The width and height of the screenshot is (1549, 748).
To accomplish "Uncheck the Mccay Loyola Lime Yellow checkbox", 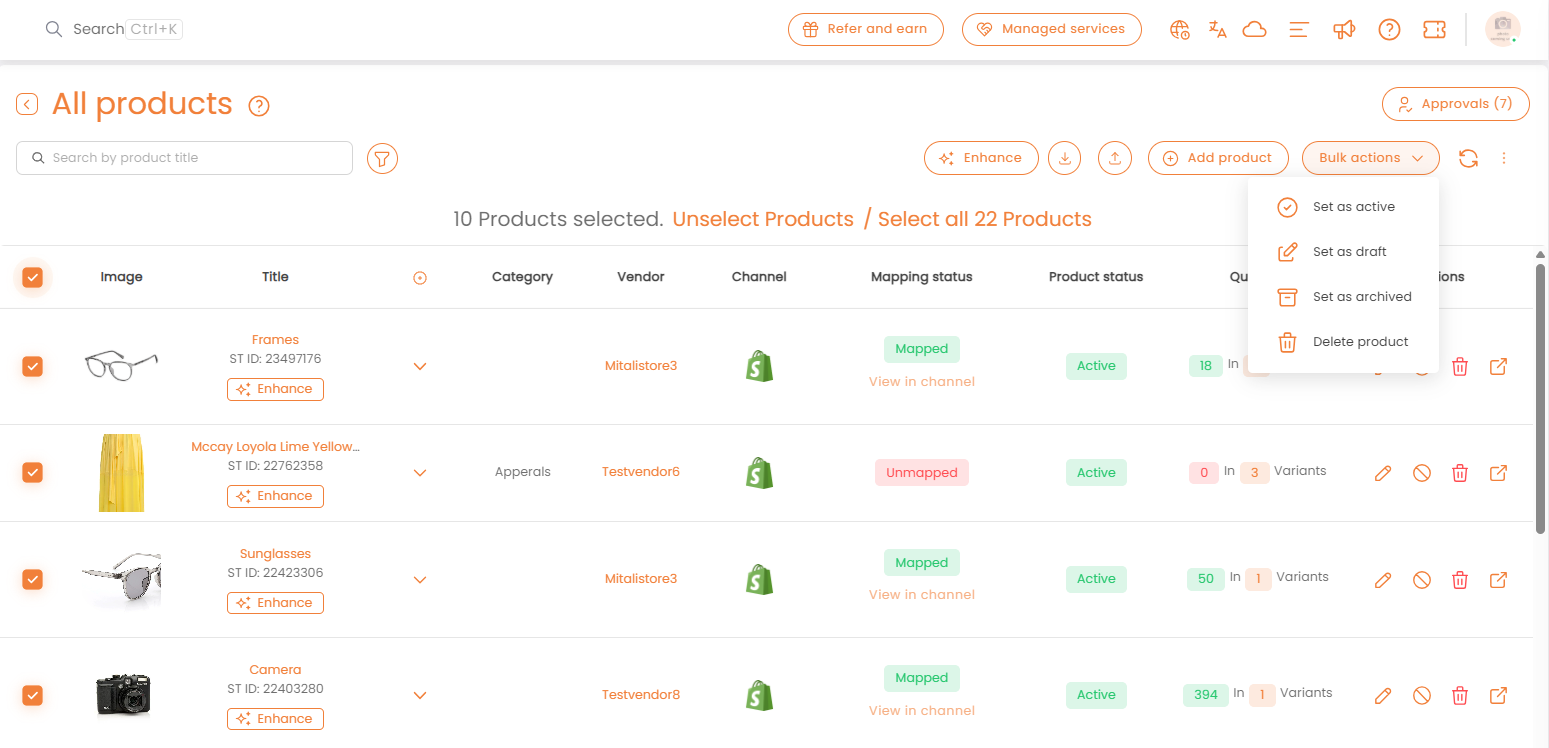I will (x=33, y=472).
